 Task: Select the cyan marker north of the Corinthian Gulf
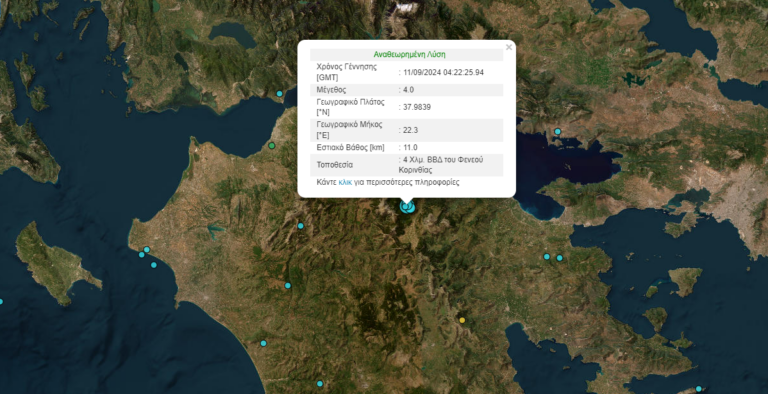tap(557, 131)
